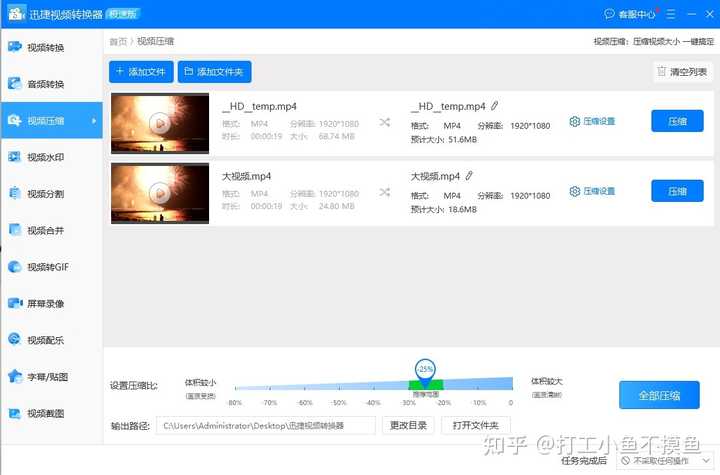Open the 视频水印 sidebar item
Screen dimensions: 720x475
coord(51,157)
